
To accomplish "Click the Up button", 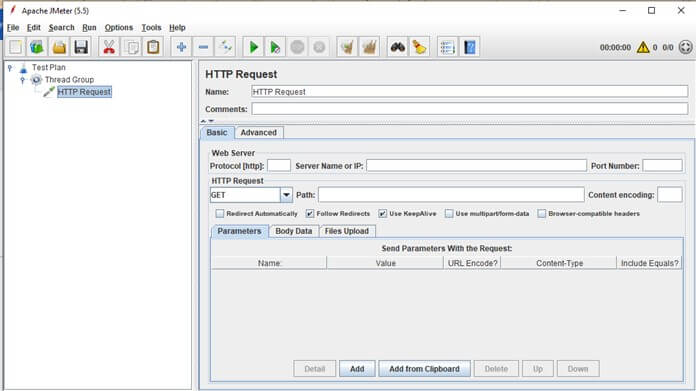I will (x=538, y=369).
